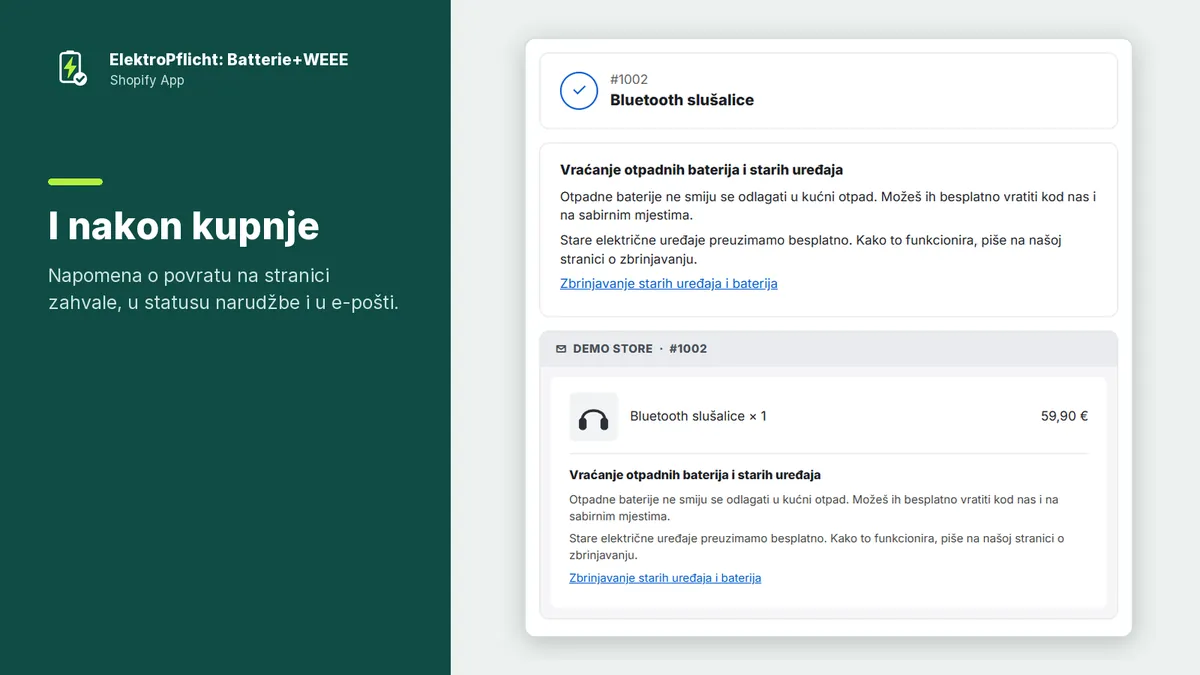Click 'DEMO STORE · #1002' email header text
The height and width of the screenshot is (675, 1200).
[x=640, y=349]
